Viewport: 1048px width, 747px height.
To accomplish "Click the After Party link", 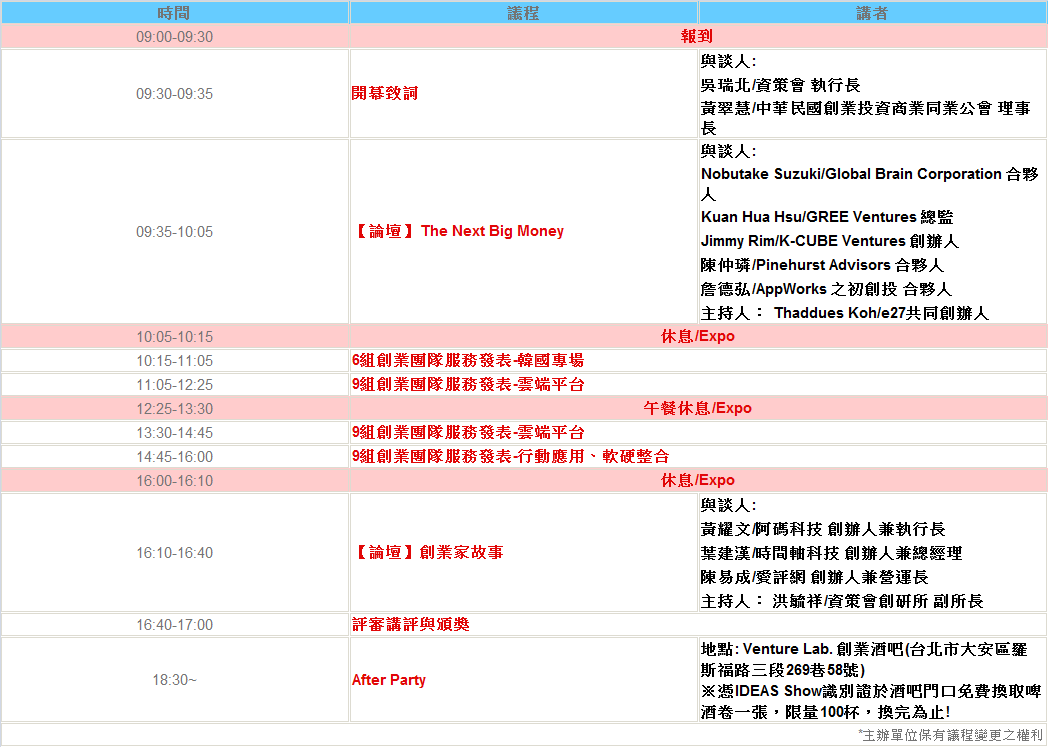I will (x=388, y=680).
